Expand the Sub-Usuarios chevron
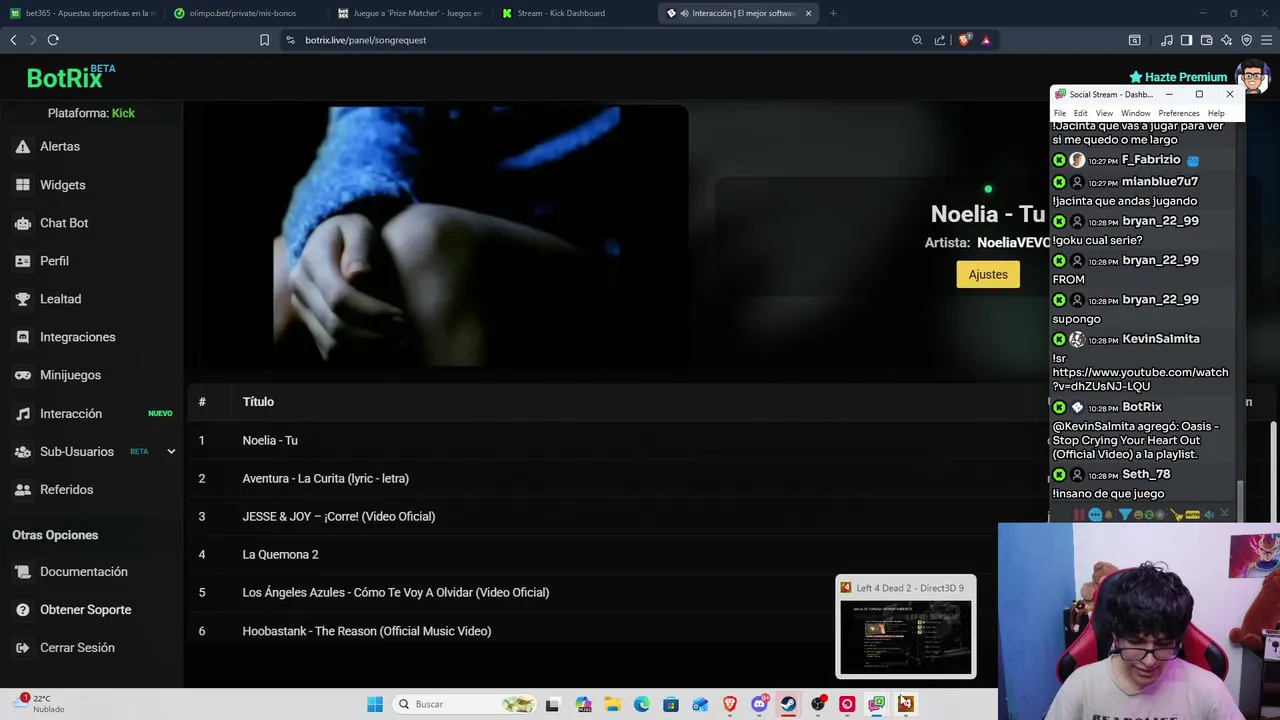 click(x=171, y=451)
